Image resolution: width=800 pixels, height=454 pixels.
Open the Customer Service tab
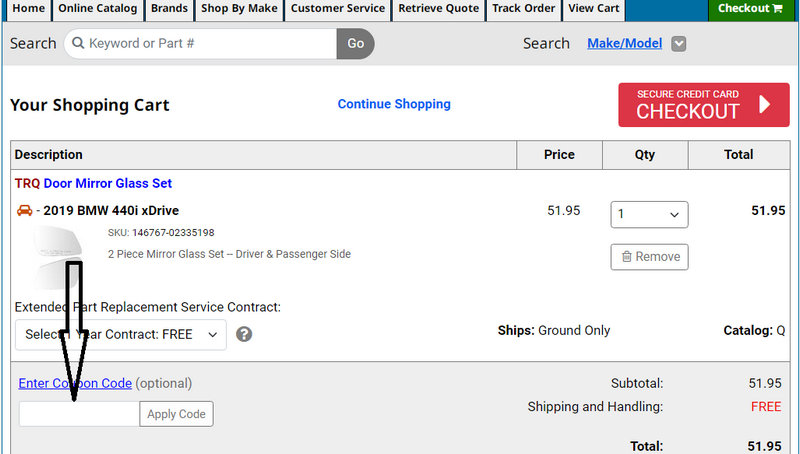pyautogui.click(x=338, y=9)
